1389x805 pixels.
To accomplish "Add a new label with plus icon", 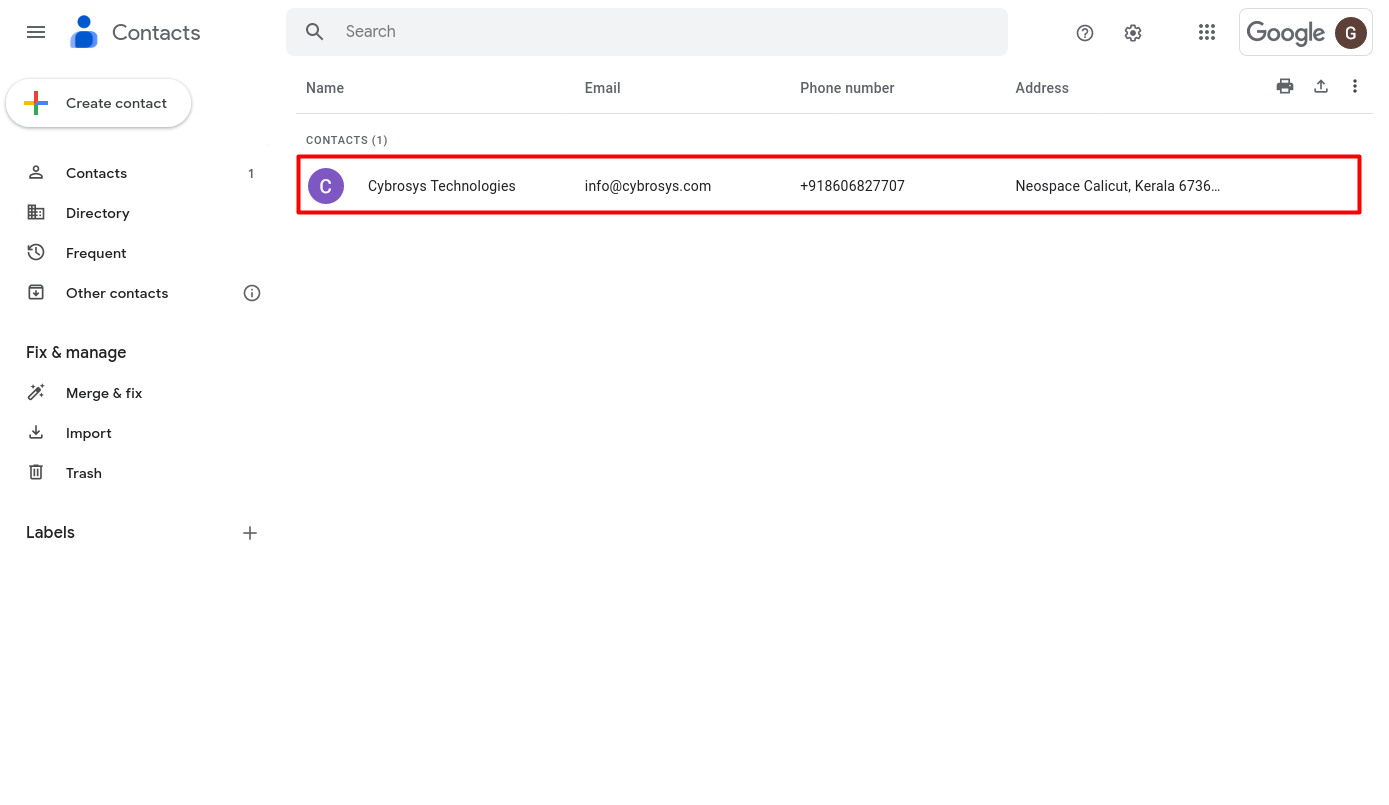I will (x=250, y=533).
